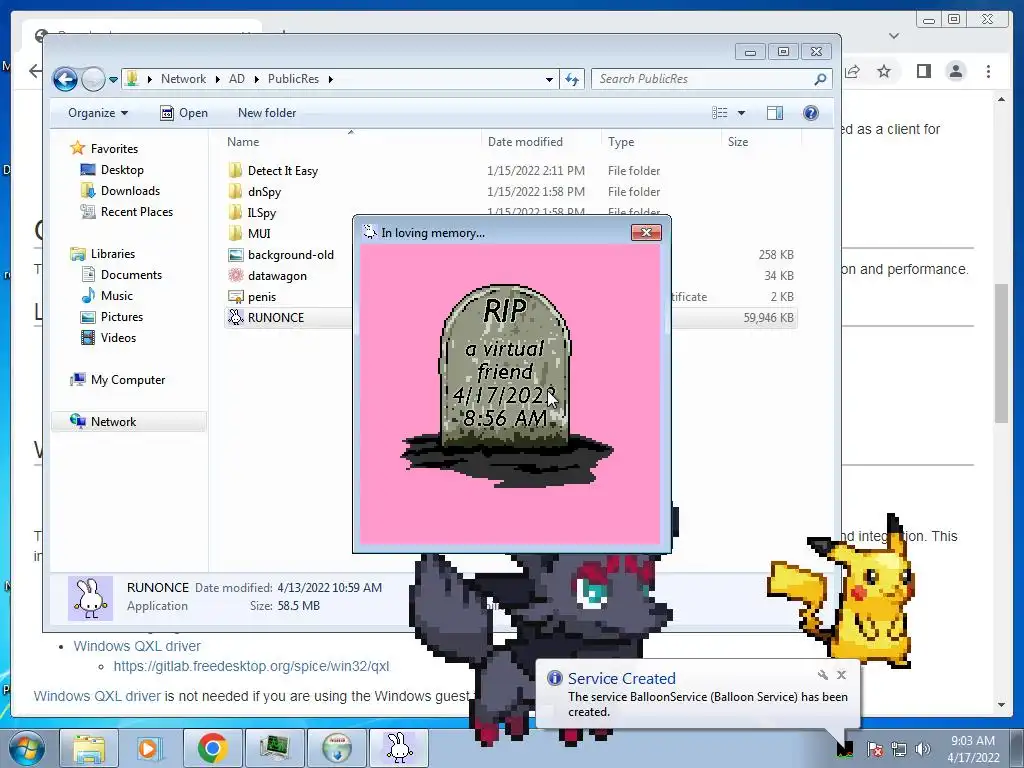
Task: Close the In loving memory window
Action: click(646, 232)
